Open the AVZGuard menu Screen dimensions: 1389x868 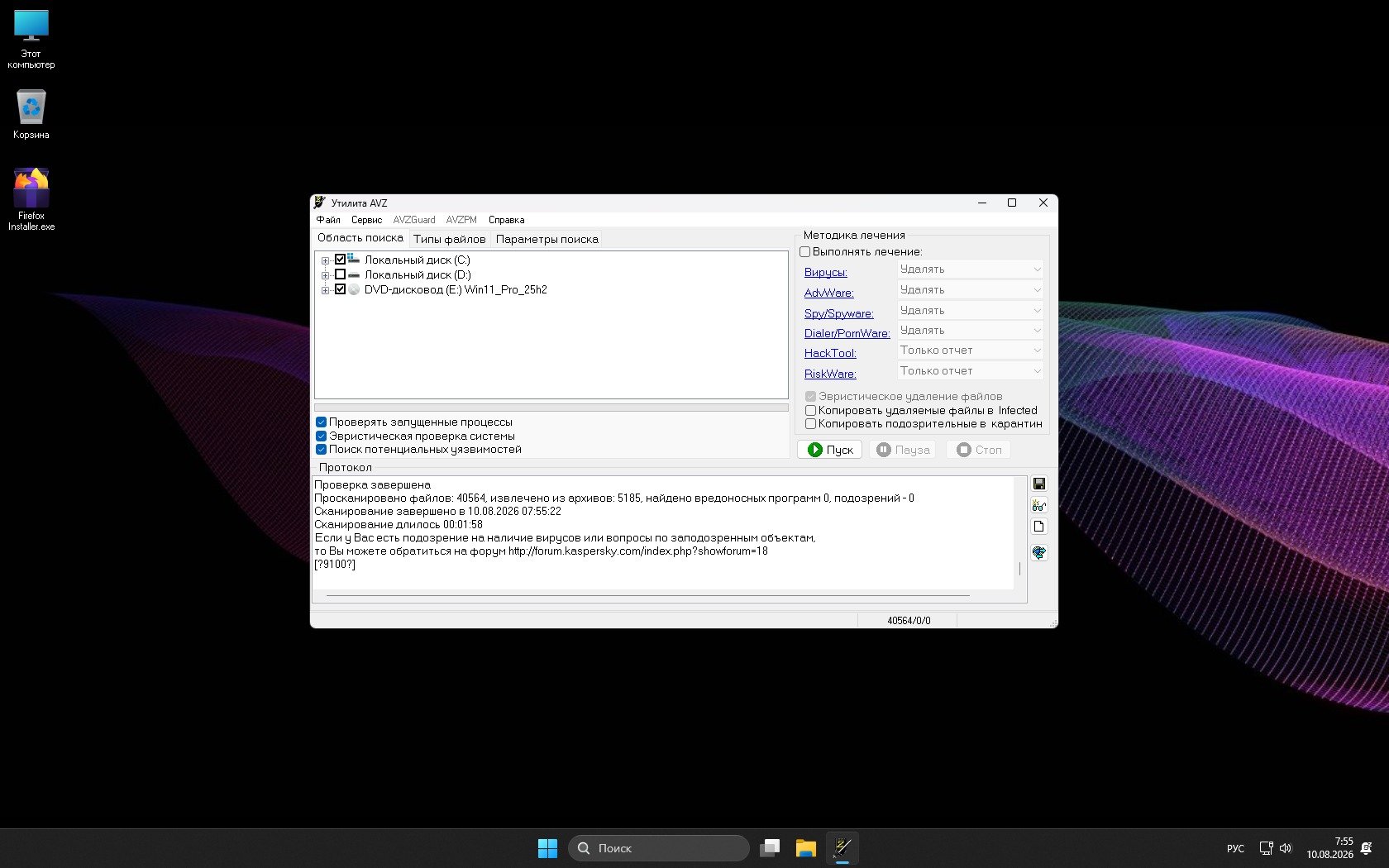pos(414,220)
